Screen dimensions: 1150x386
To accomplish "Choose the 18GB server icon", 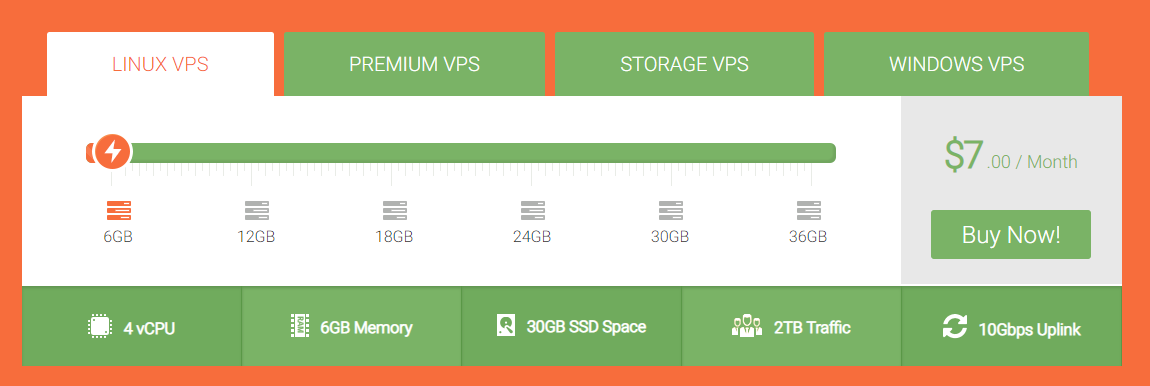I will (395, 211).
